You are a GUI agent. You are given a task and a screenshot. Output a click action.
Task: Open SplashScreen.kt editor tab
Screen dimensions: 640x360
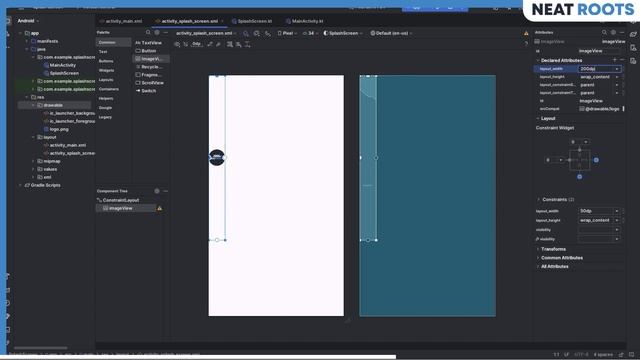(252, 21)
